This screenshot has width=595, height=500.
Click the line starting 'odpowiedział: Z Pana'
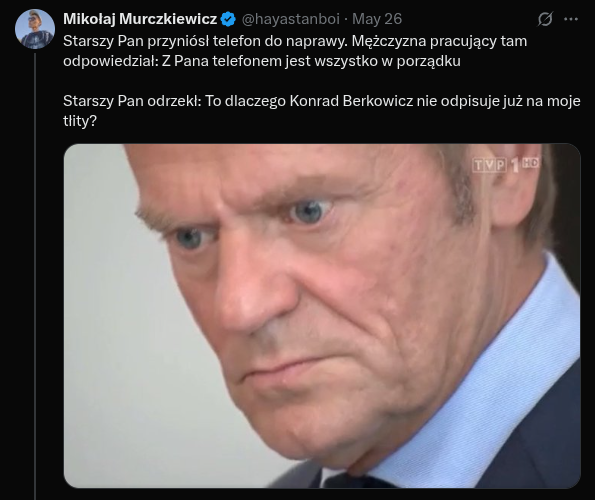[x=262, y=61]
